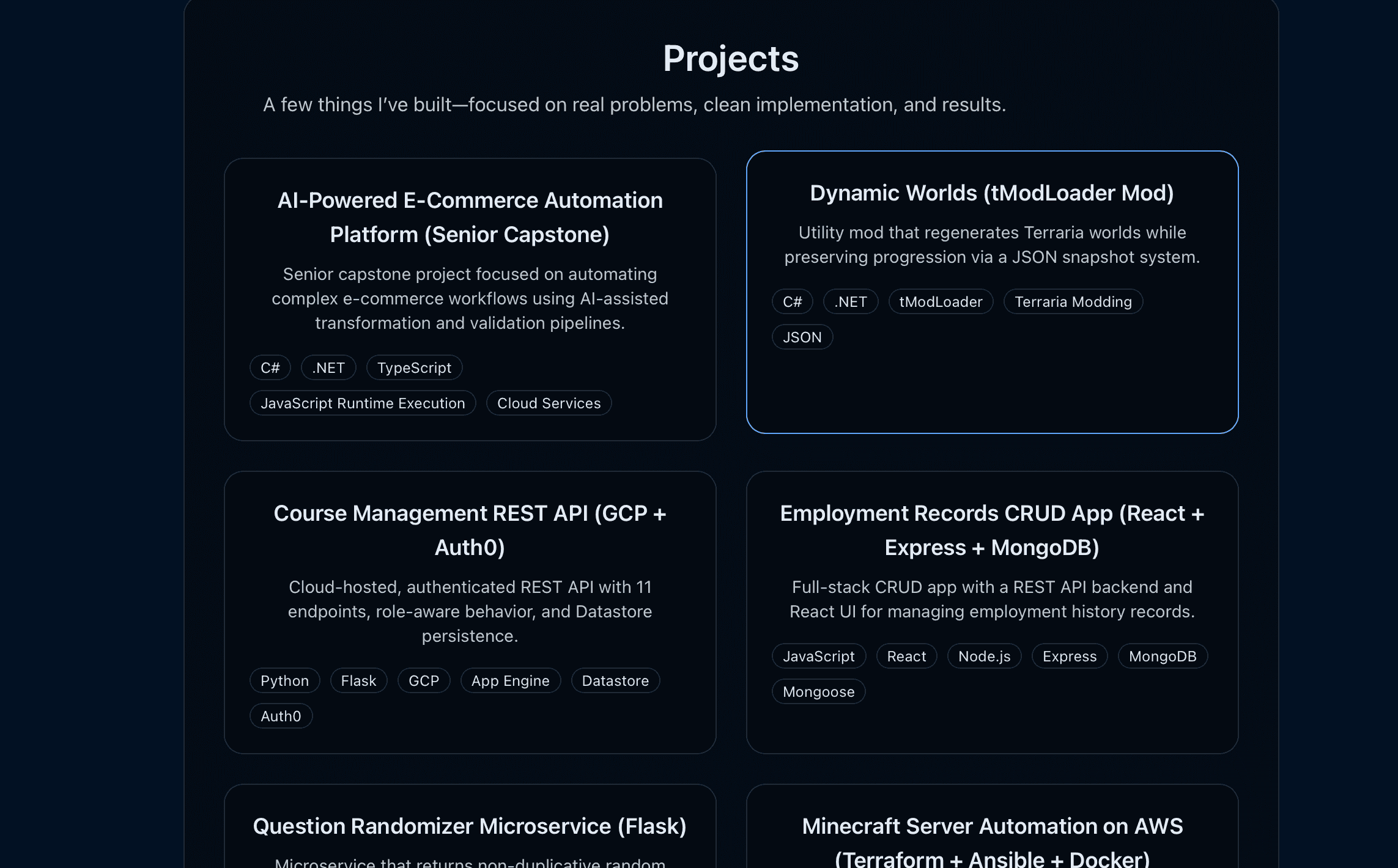Select the C# tag on AI-Powered E-Commerce card

click(x=270, y=367)
